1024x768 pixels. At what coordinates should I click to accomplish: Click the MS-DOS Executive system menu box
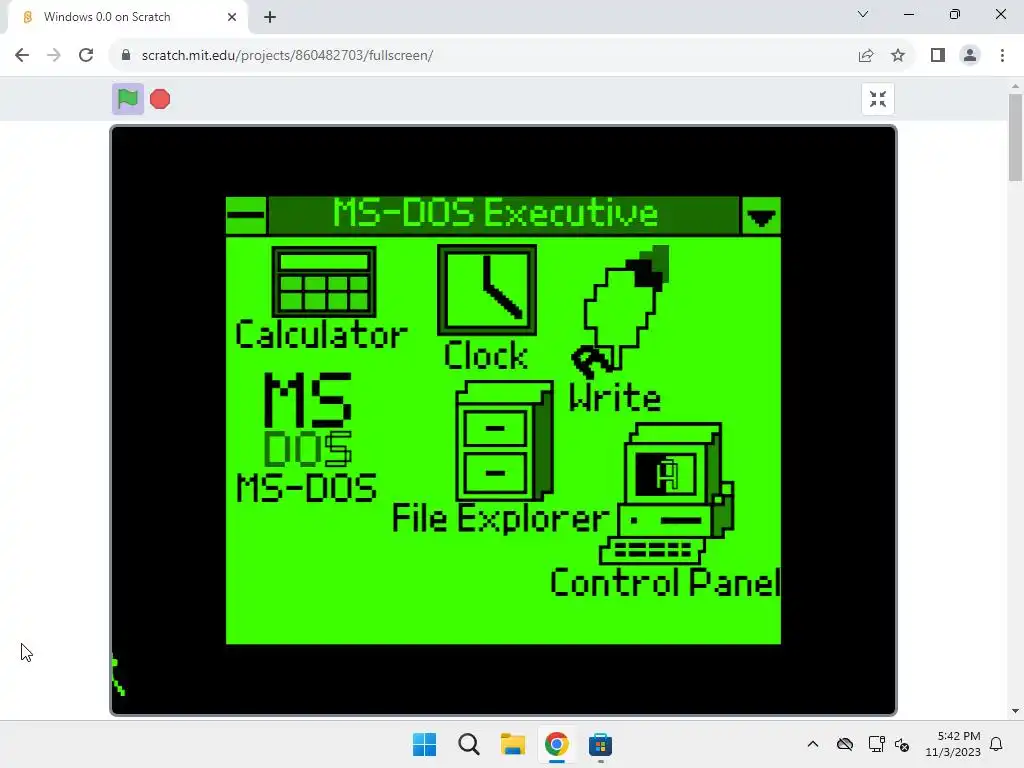click(246, 216)
